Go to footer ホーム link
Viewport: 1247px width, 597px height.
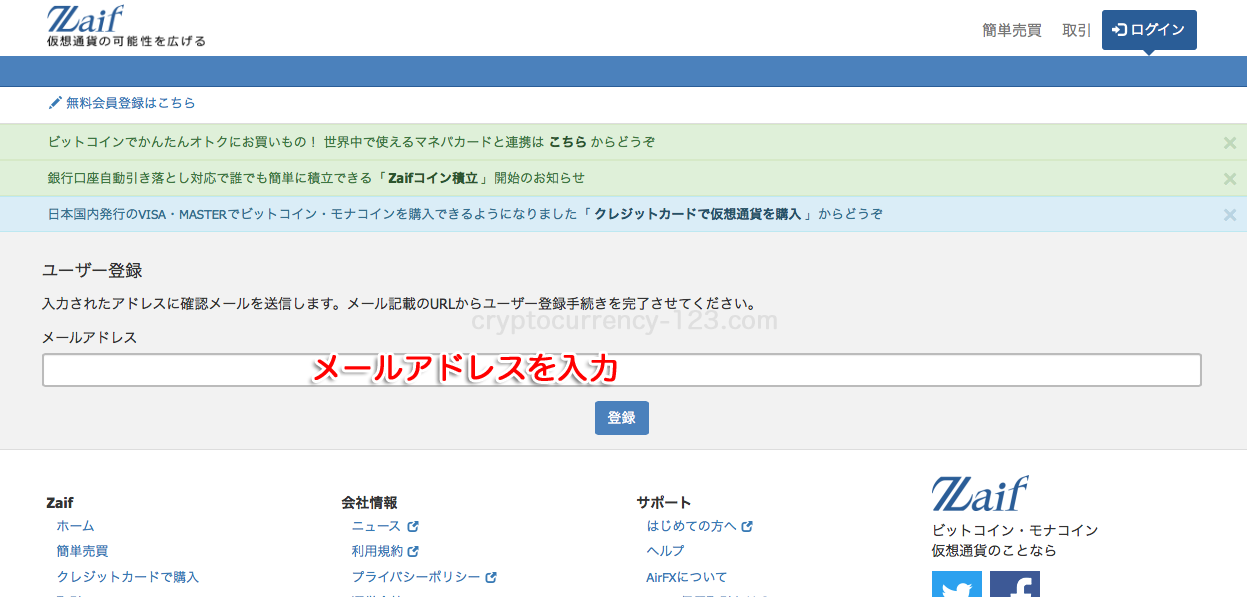[75, 526]
